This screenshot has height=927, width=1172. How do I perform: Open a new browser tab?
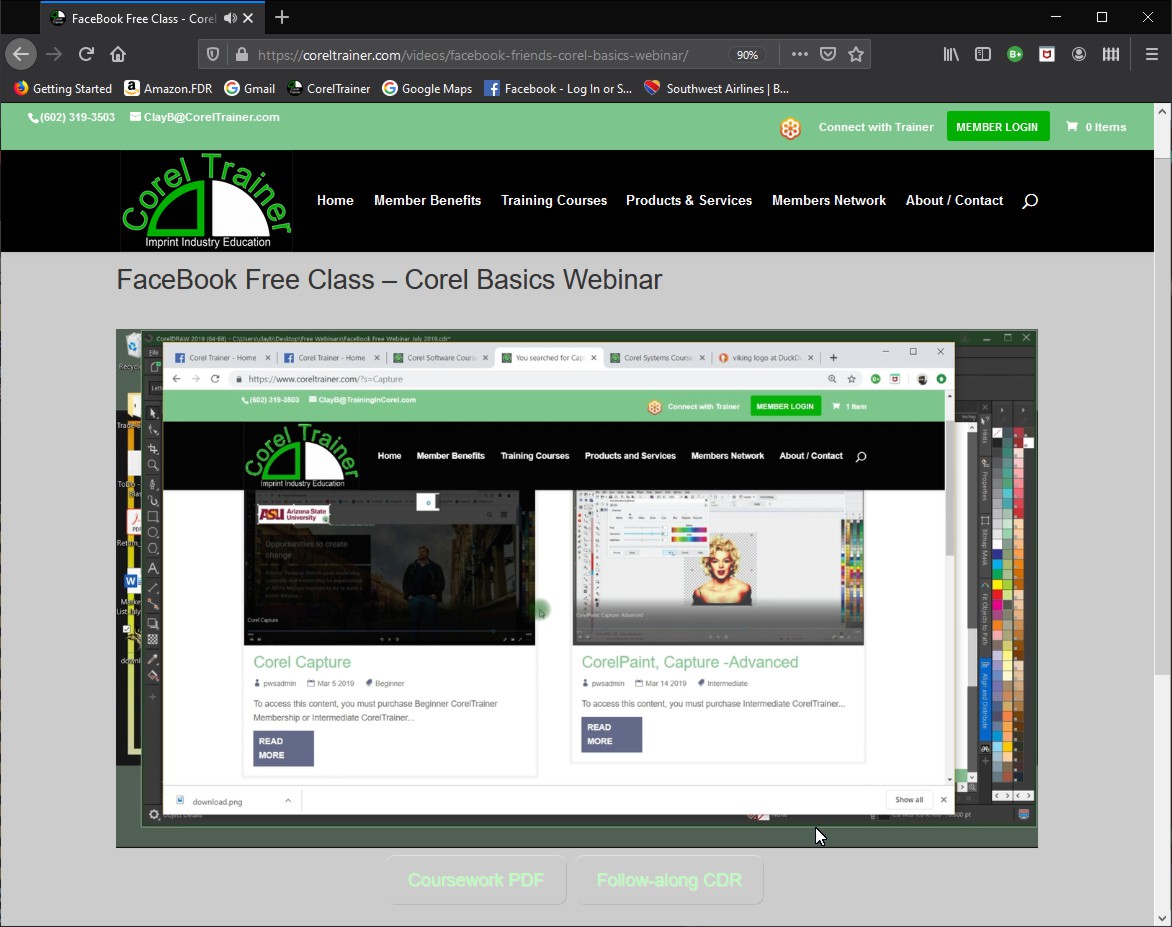coord(282,17)
